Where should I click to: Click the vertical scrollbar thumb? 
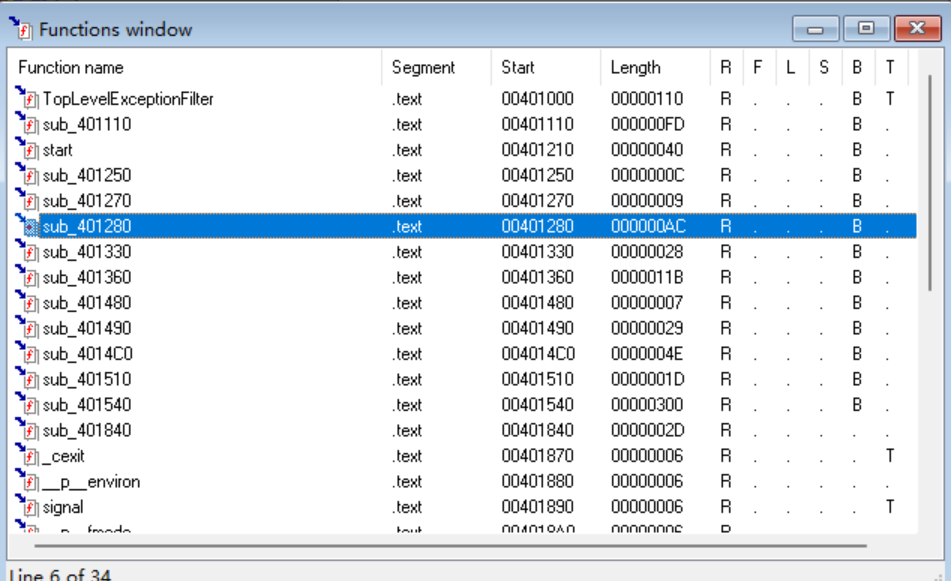point(930,183)
